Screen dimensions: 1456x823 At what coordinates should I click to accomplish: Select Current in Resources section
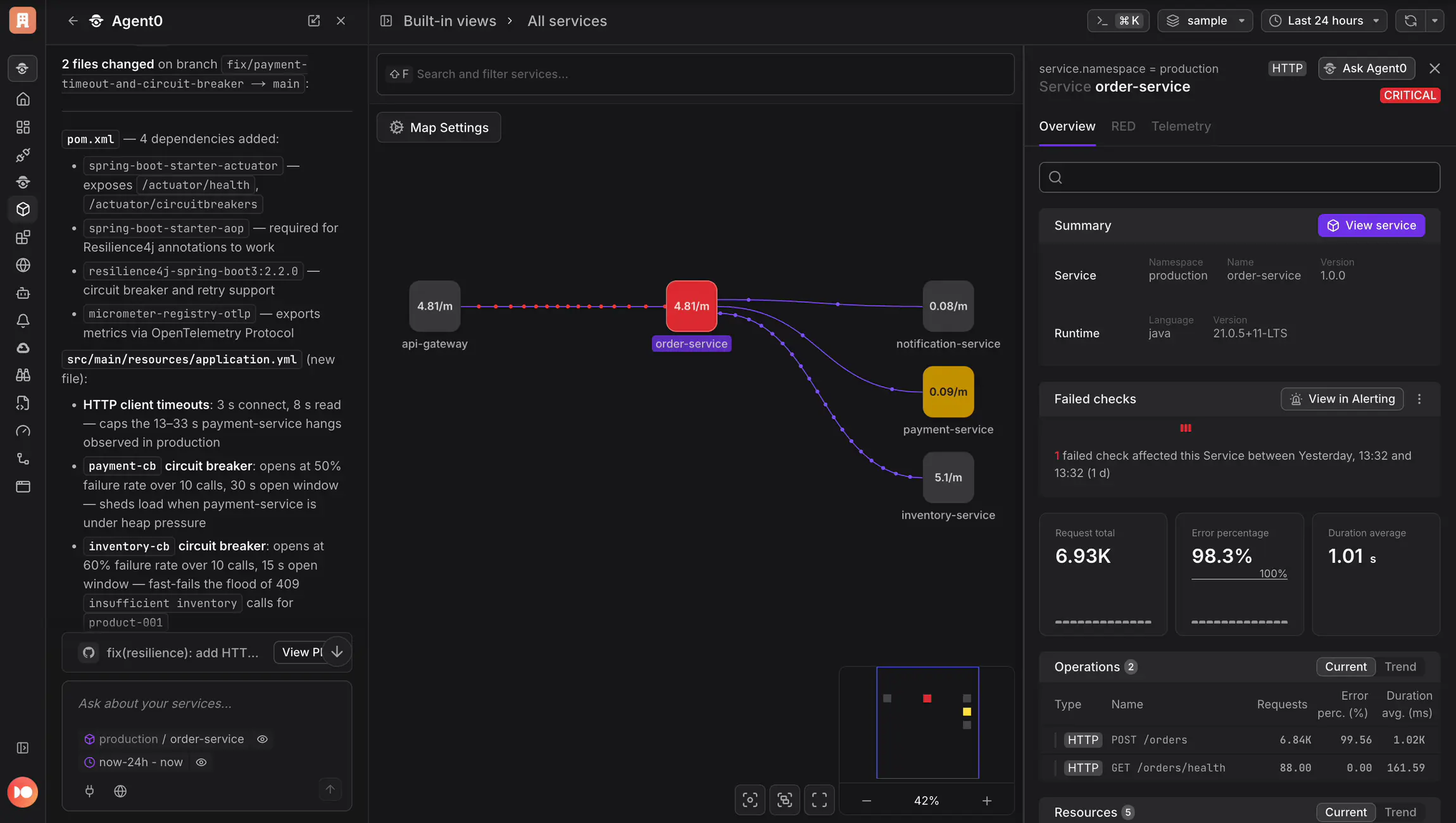[1346, 812]
